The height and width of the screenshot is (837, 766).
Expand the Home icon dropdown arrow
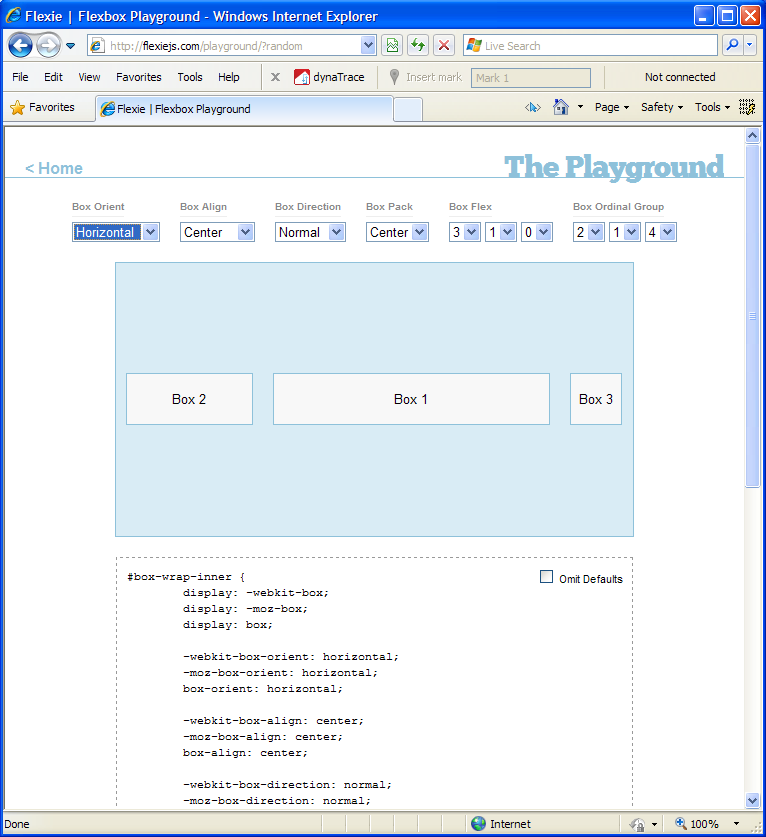click(580, 107)
